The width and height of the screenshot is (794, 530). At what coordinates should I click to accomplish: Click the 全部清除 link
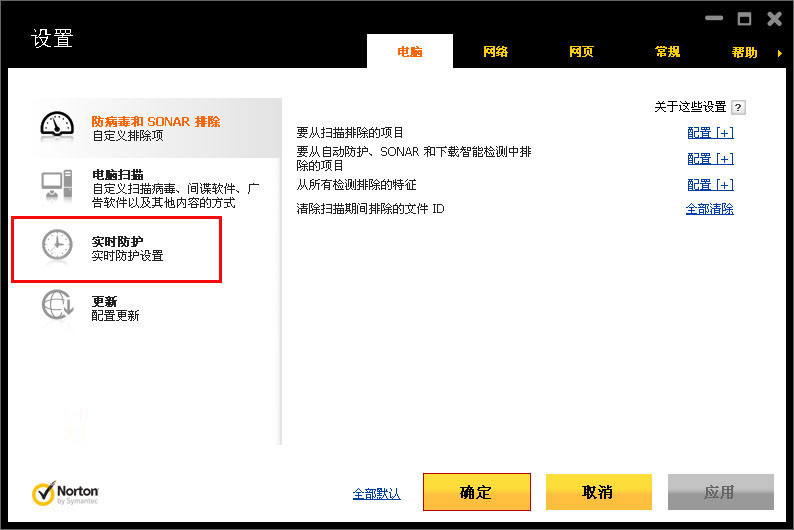point(709,209)
